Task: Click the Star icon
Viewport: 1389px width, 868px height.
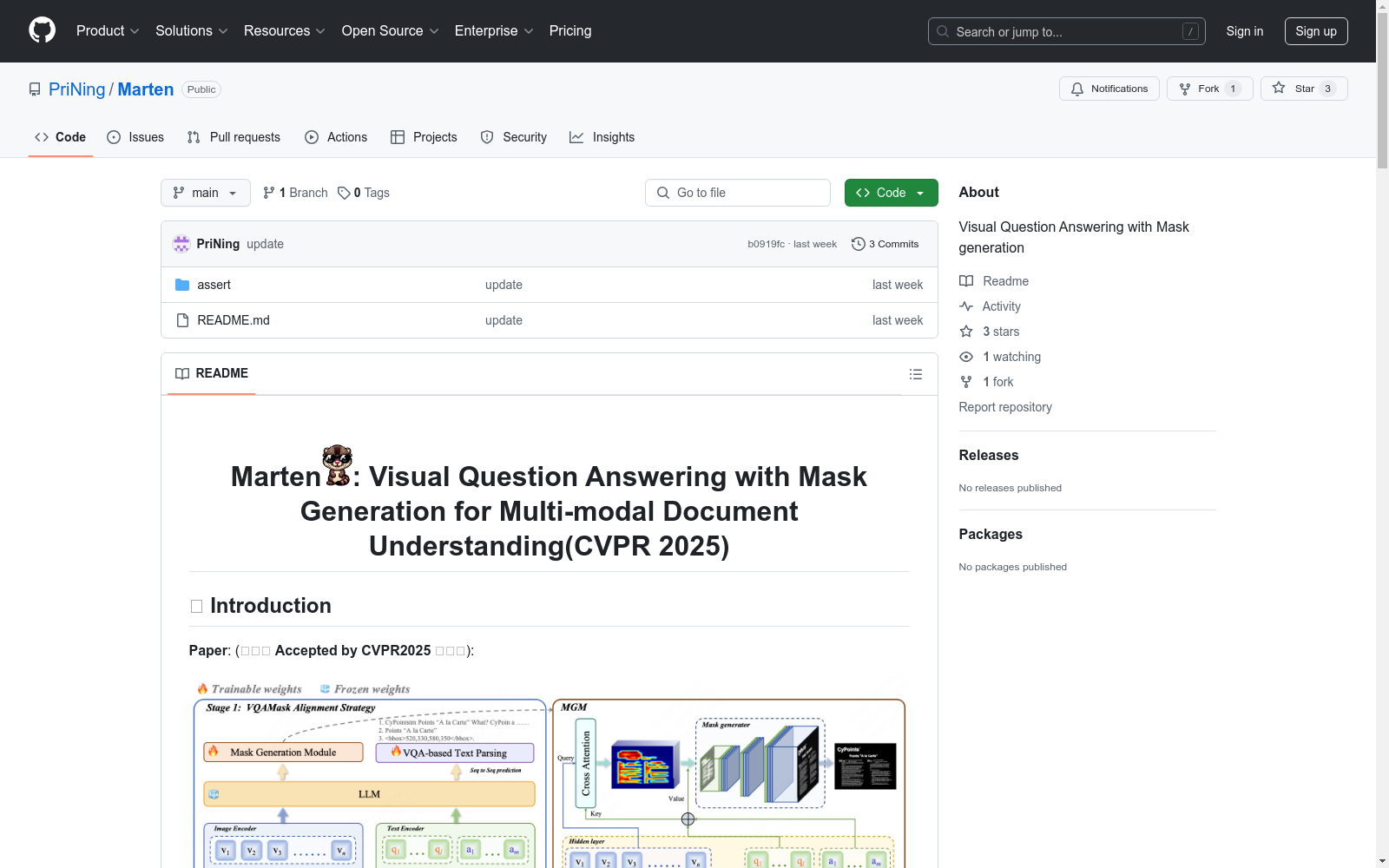Action: point(1279,88)
